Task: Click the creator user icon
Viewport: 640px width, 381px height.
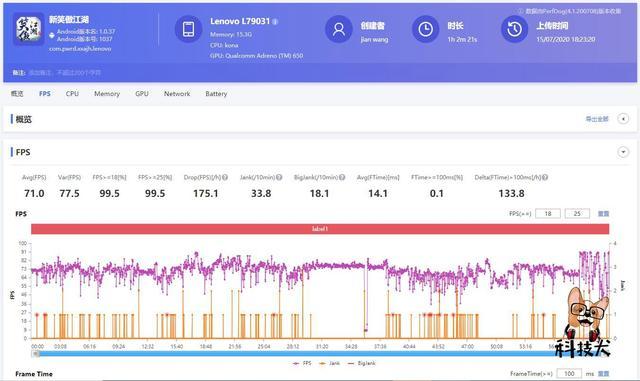Action: pyautogui.click(x=339, y=29)
